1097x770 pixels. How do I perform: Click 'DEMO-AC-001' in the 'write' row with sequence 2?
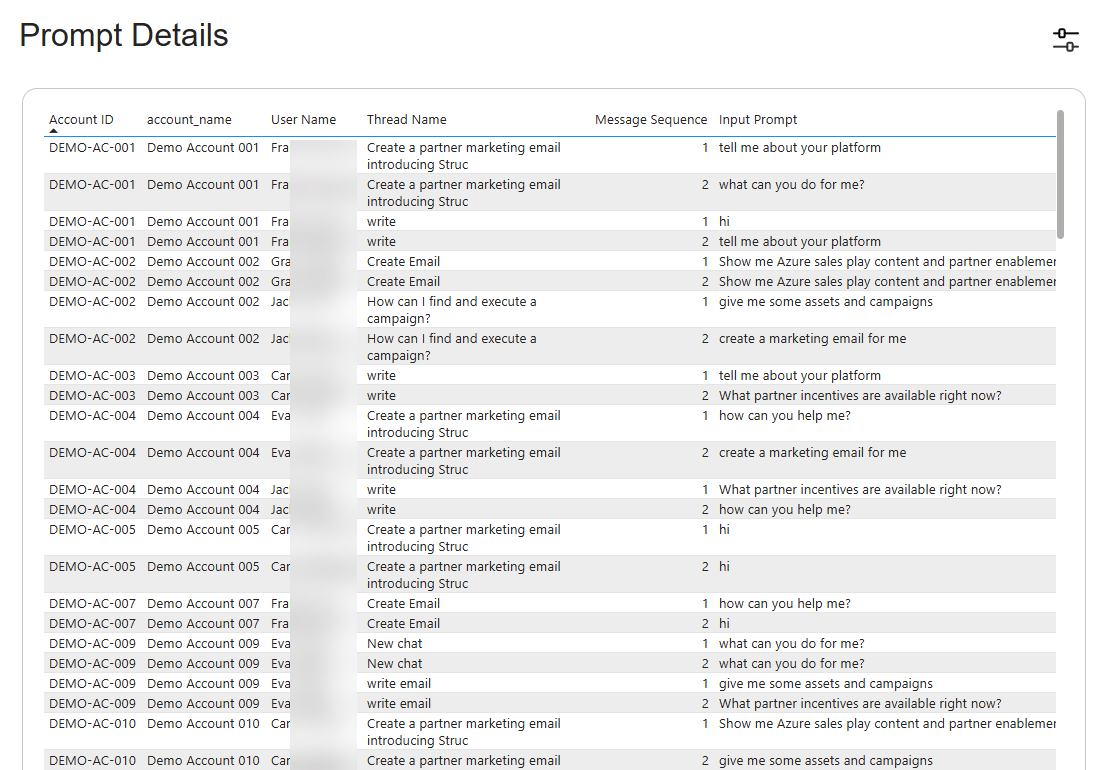tap(92, 241)
